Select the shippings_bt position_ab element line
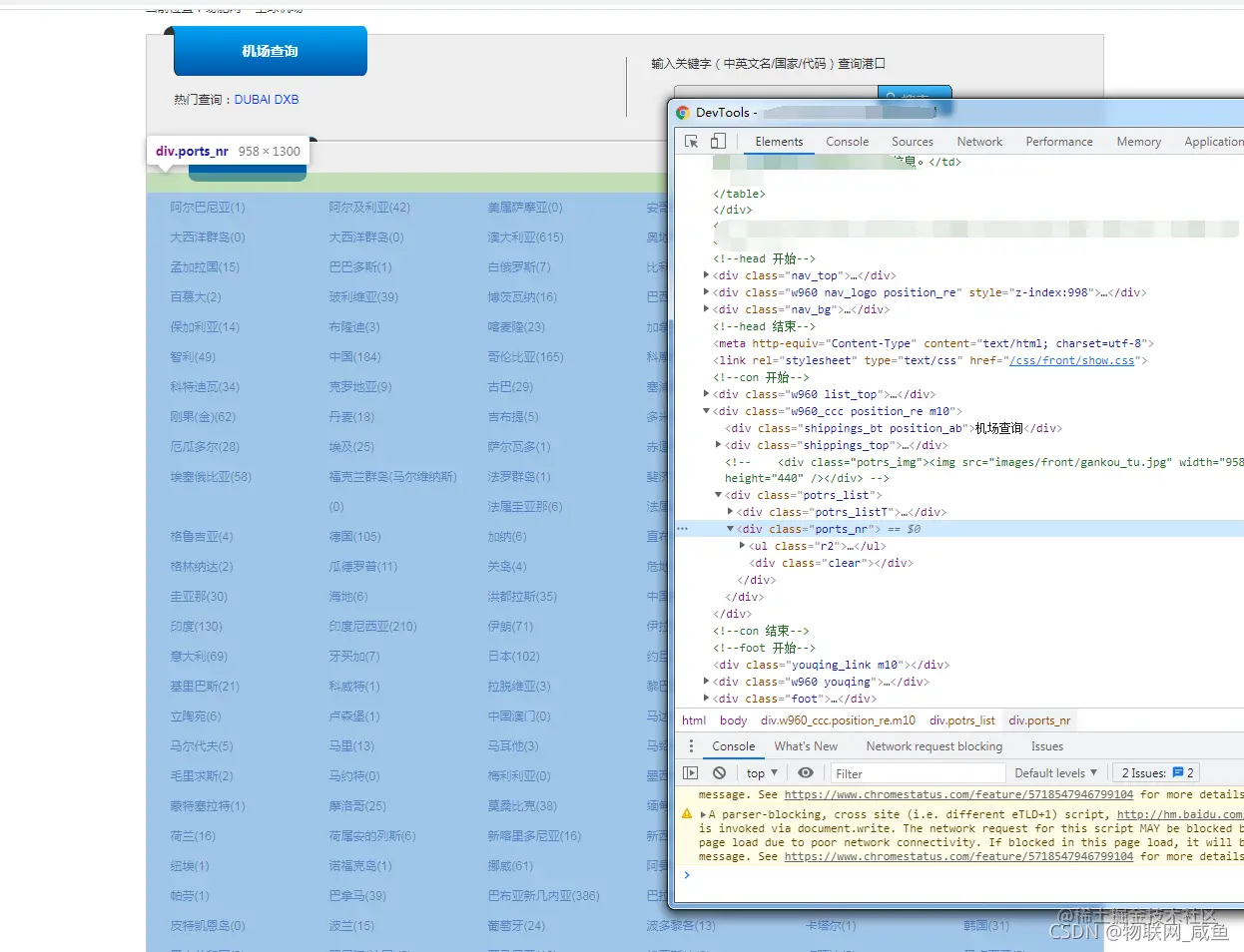The height and width of the screenshot is (952, 1244). (894, 428)
